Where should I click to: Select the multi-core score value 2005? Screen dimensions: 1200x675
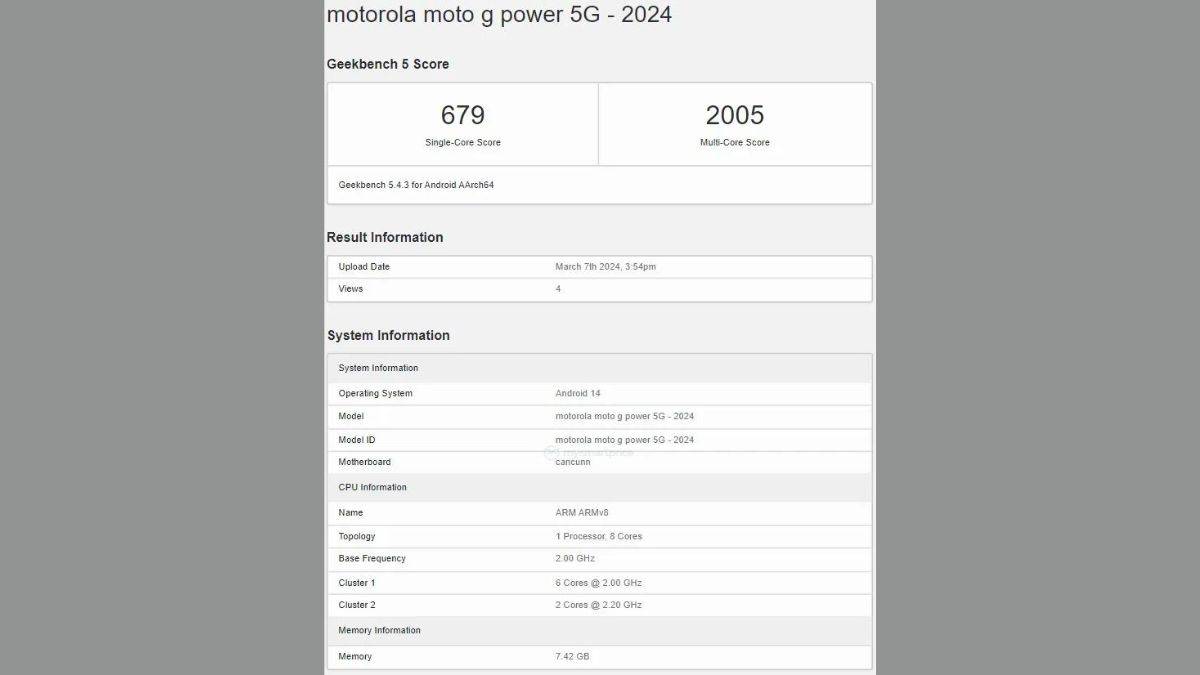pyautogui.click(x=735, y=114)
